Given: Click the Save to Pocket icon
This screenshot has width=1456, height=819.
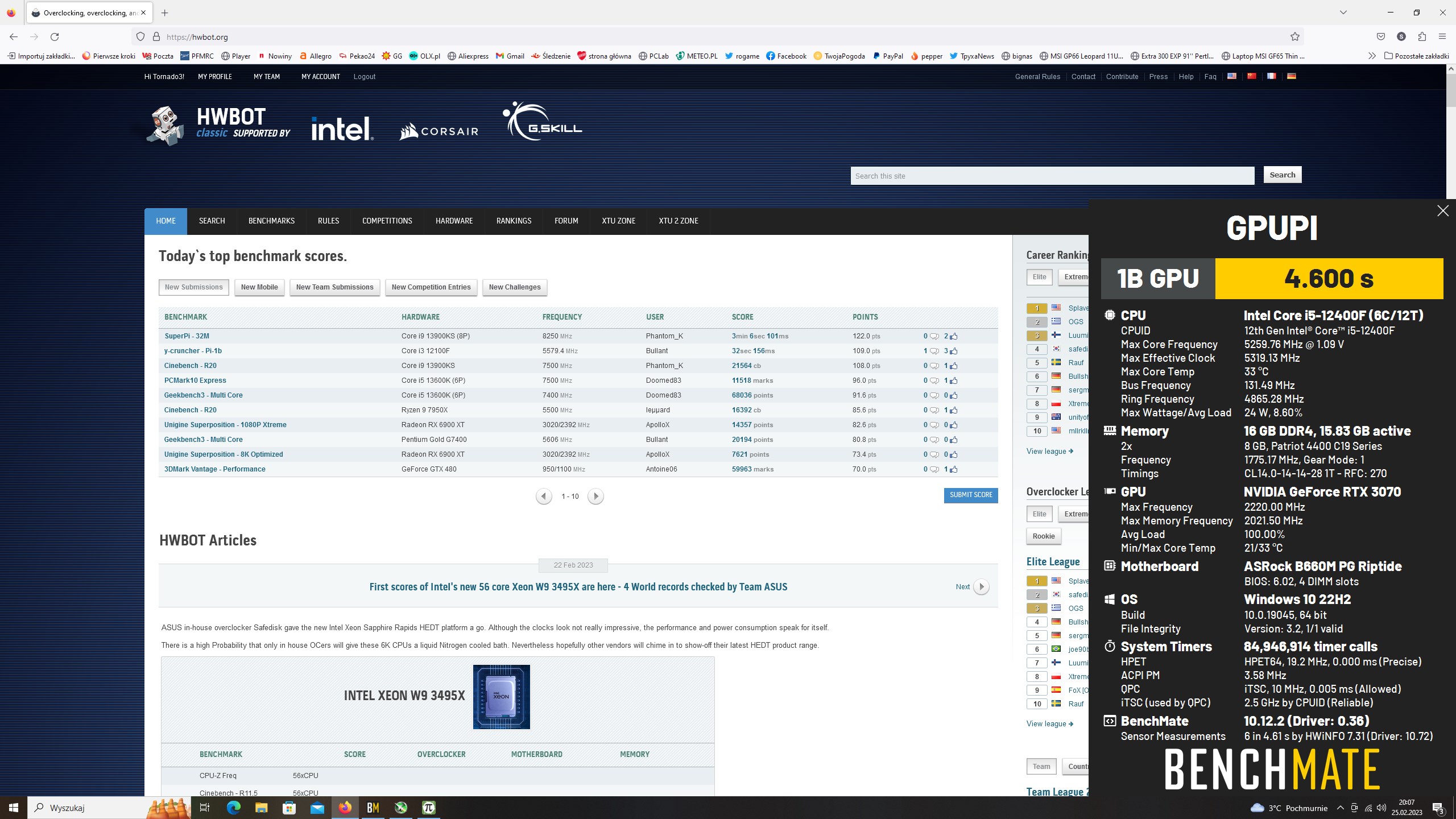Looking at the screenshot, I should pos(1381,37).
